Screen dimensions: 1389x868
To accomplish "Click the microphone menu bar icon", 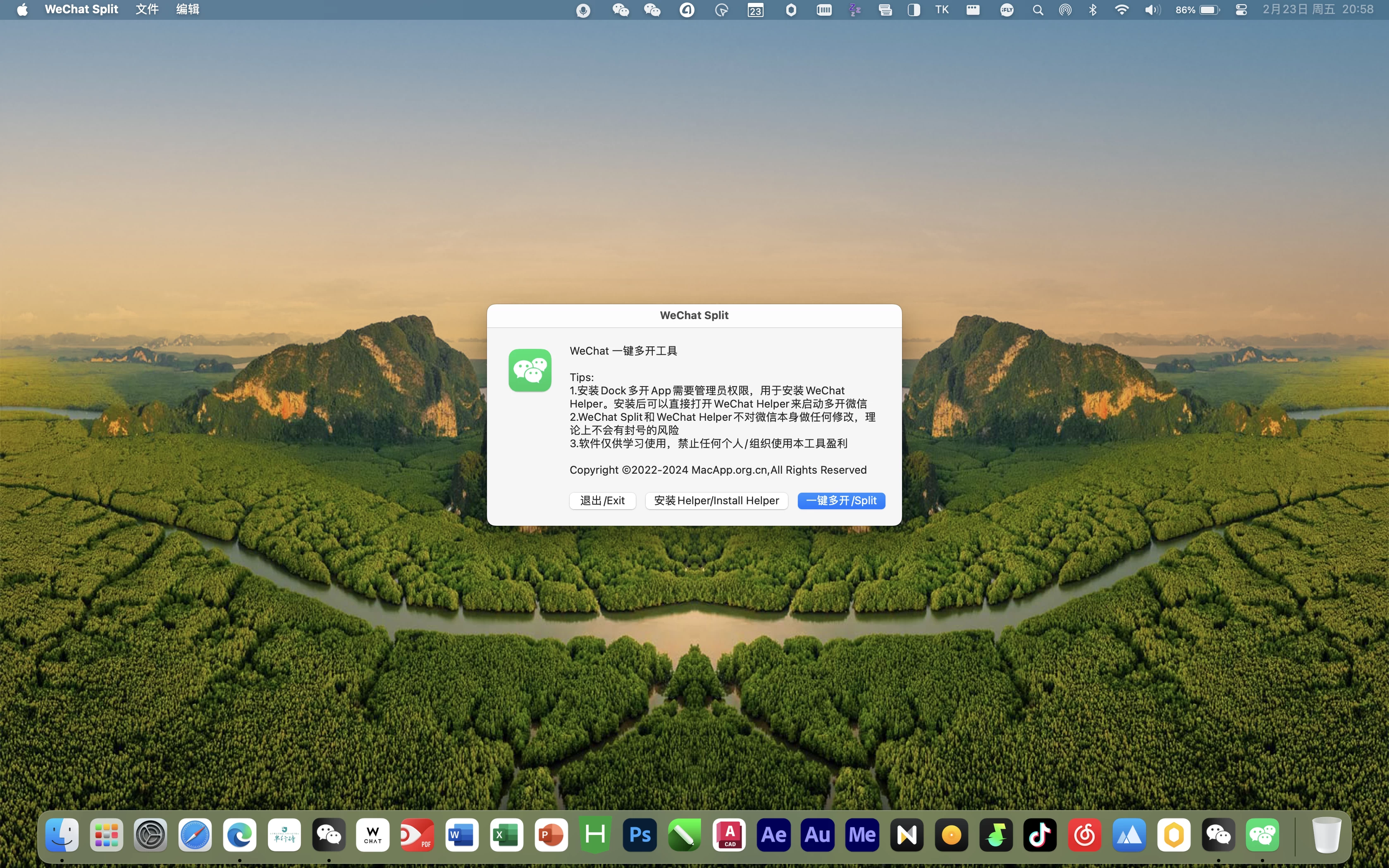I will pyautogui.click(x=583, y=10).
